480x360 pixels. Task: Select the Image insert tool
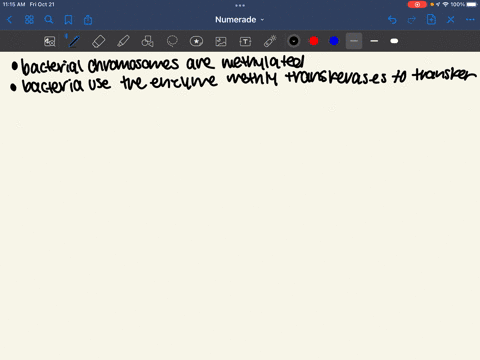(x=221, y=41)
